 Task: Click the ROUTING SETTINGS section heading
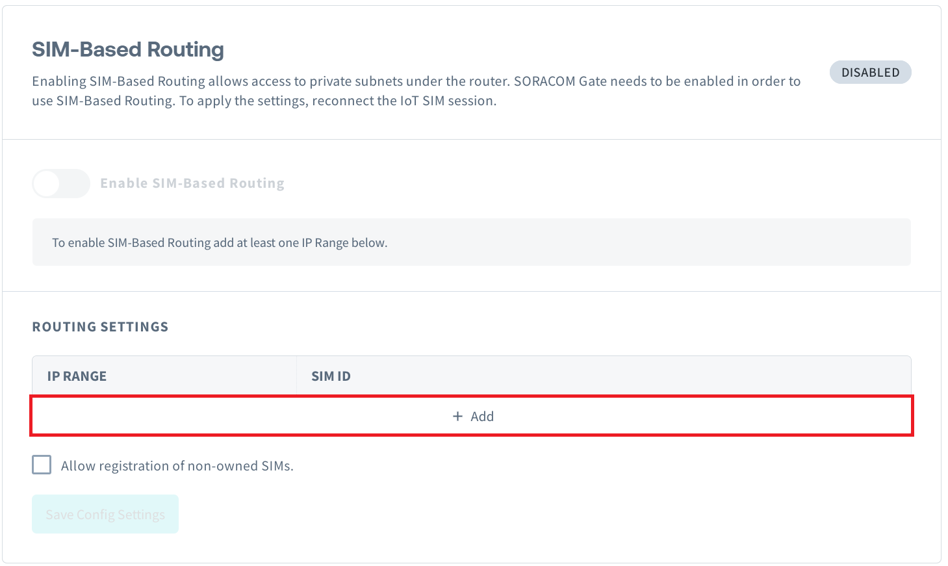tap(100, 326)
